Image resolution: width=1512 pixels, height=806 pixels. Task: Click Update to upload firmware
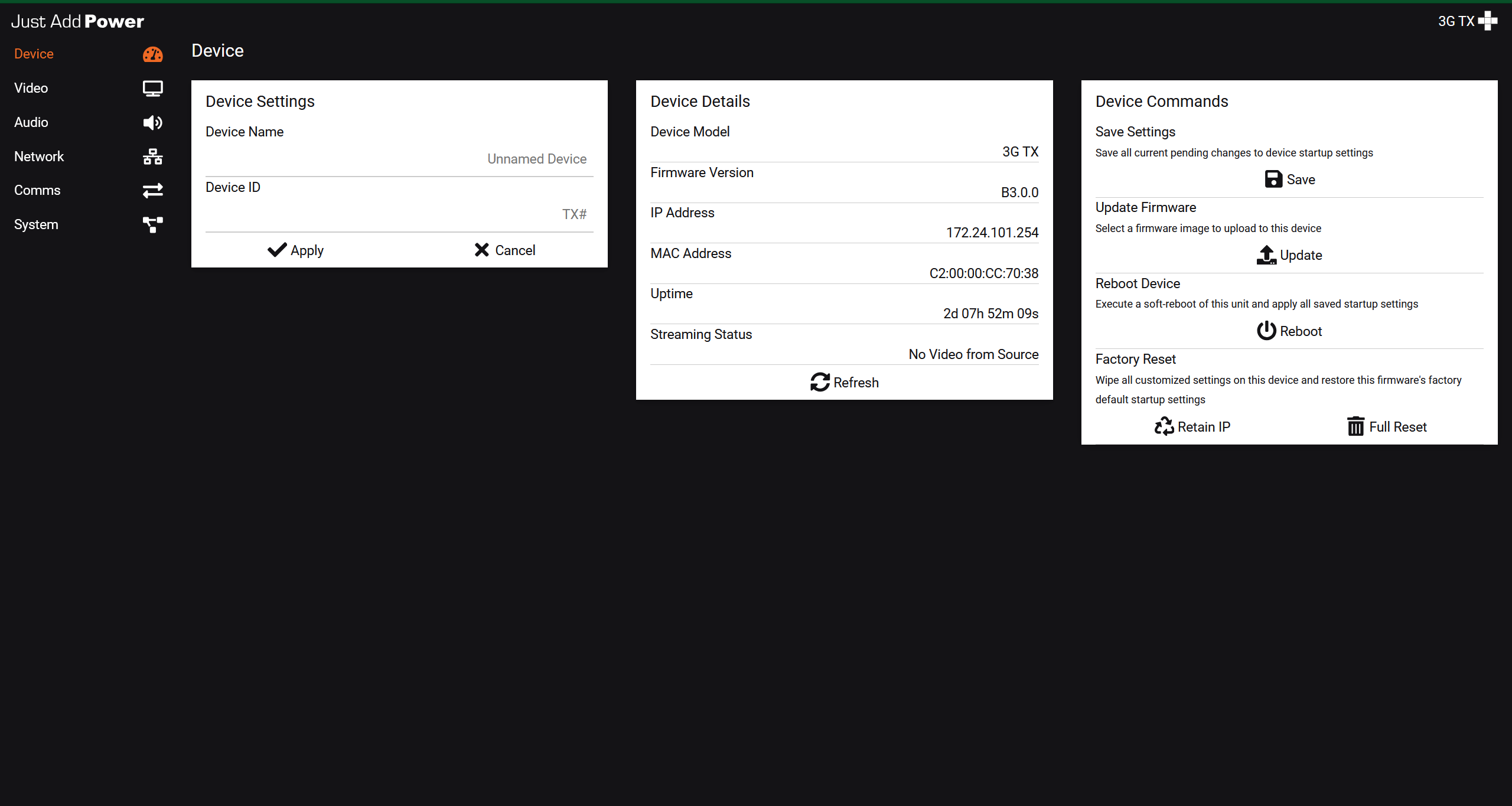[x=1289, y=255]
